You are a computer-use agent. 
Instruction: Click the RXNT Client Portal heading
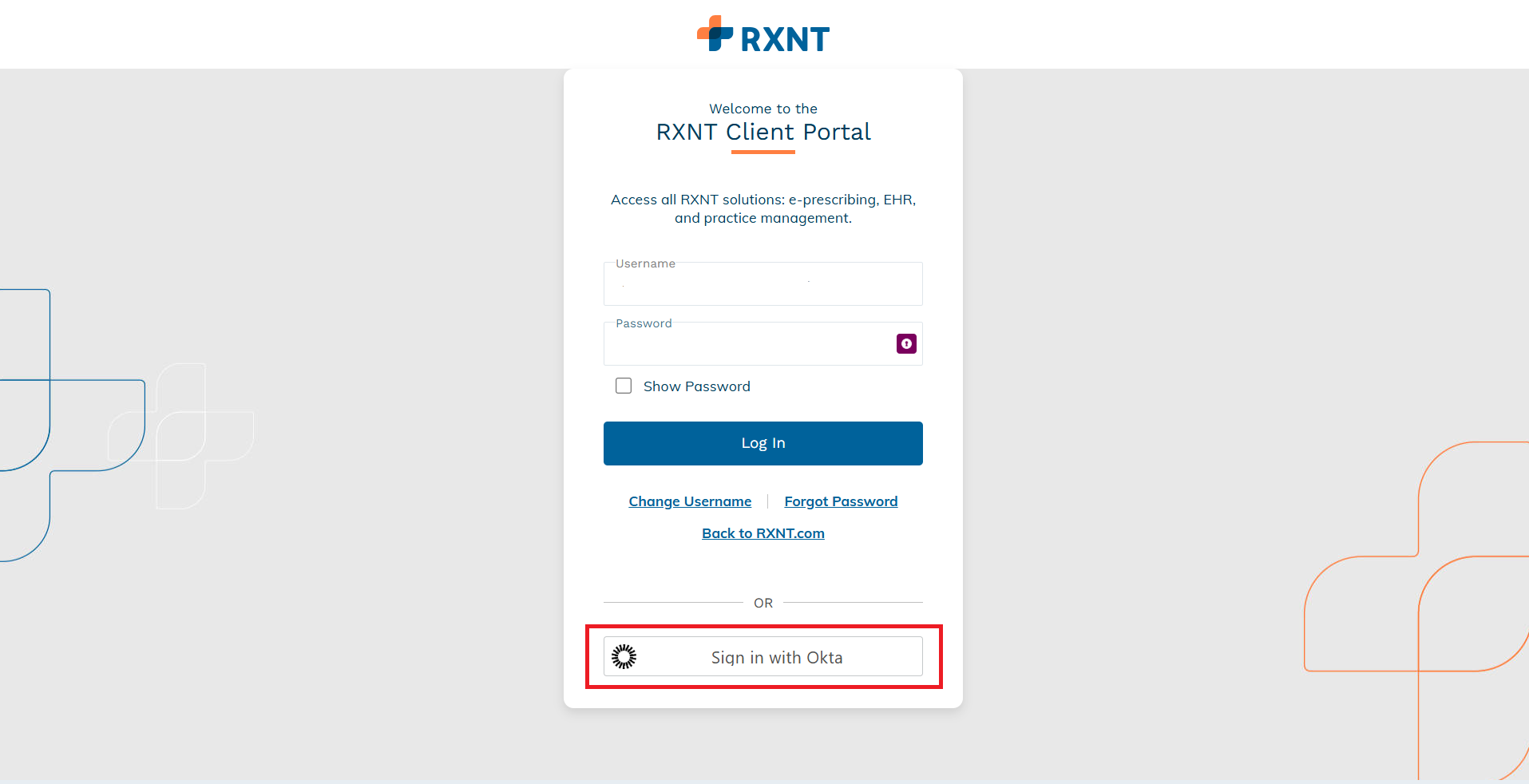(763, 131)
